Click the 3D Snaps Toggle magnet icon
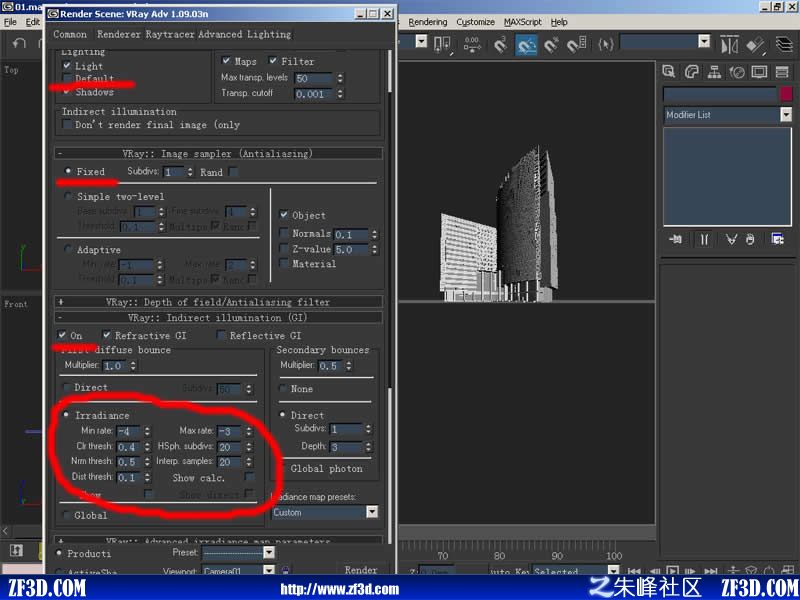 coord(501,44)
